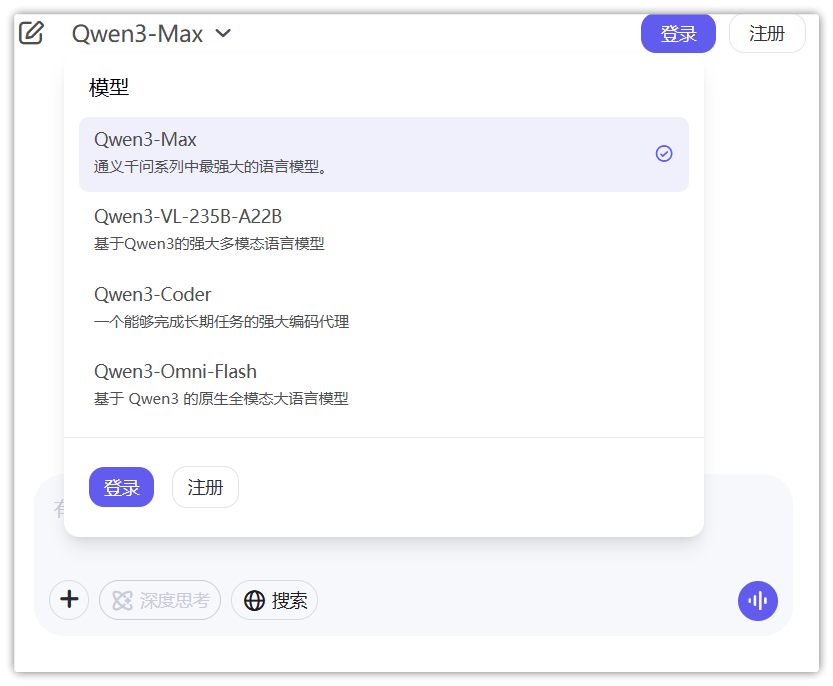Click the atom icon in the 深度思考 button
The height and width of the screenshot is (686, 833).
(122, 600)
